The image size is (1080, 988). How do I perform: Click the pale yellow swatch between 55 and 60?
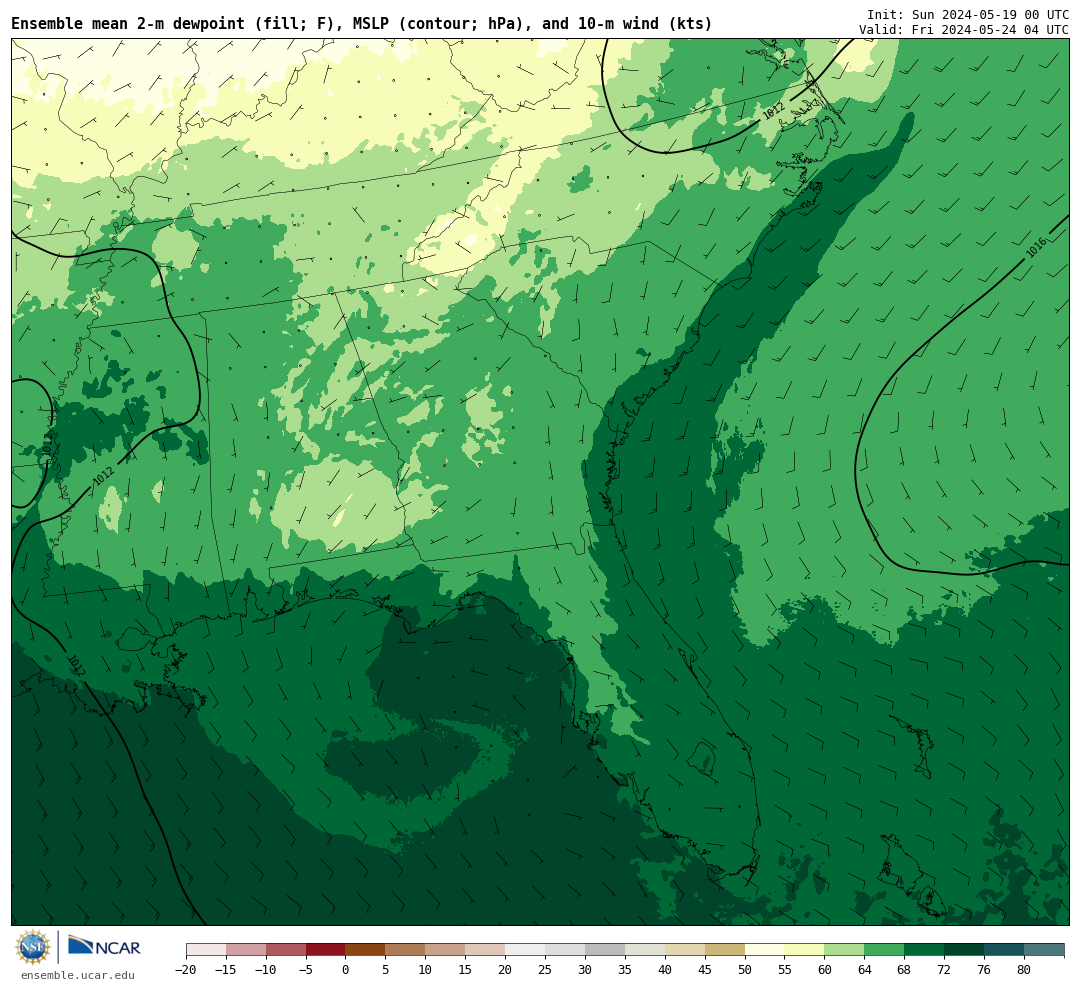(x=804, y=949)
